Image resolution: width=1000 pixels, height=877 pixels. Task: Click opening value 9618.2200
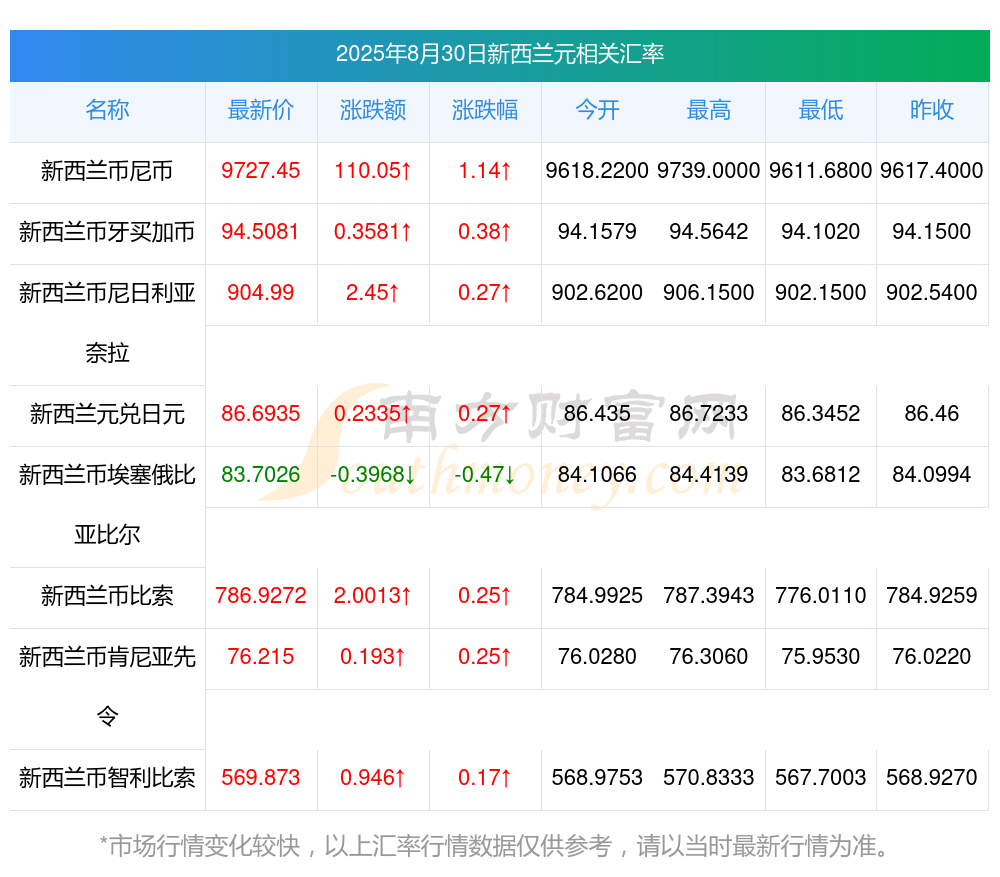pos(597,171)
